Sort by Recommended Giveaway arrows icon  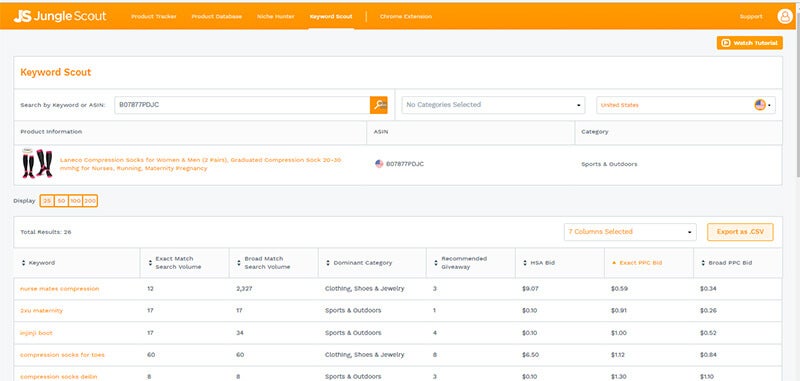436,263
